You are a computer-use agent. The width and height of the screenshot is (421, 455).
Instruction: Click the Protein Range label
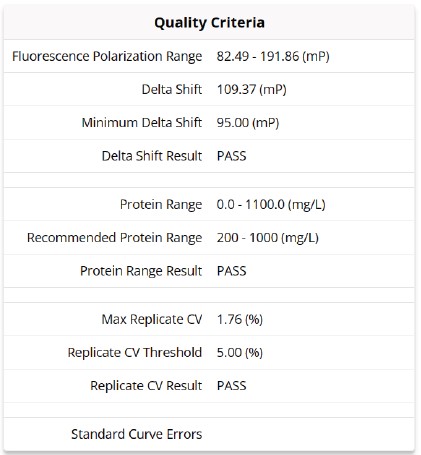[x=161, y=204]
